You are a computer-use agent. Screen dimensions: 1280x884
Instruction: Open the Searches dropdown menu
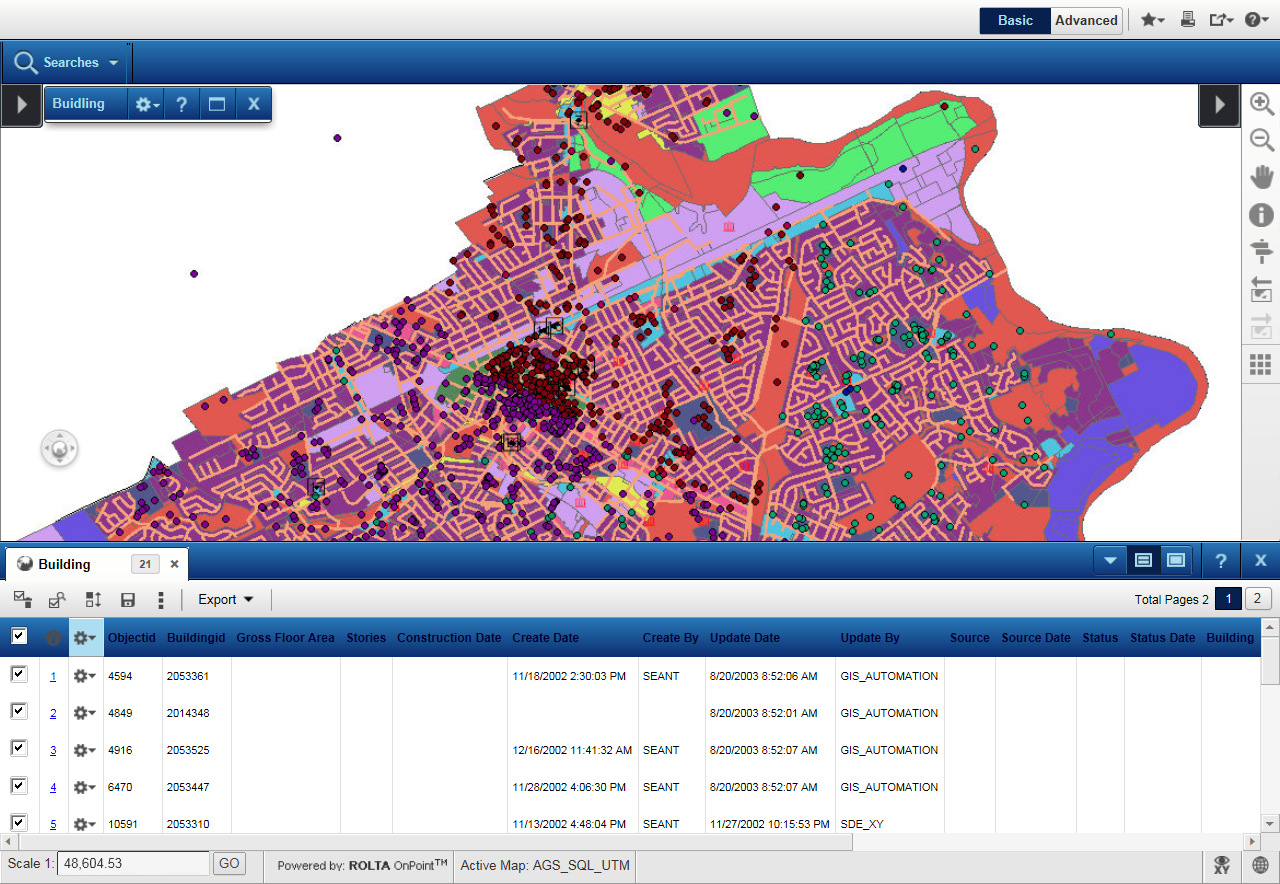tap(67, 62)
